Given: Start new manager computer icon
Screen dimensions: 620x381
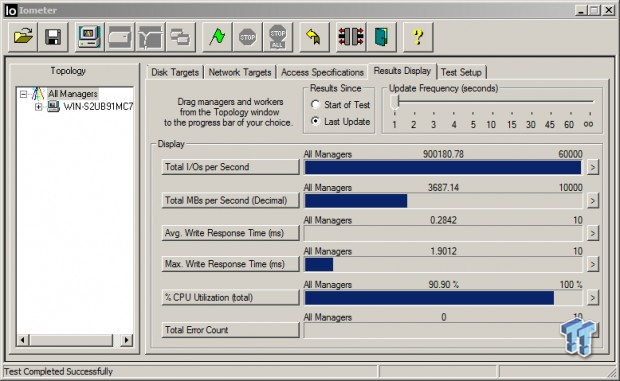Looking at the screenshot, I should pos(89,37).
